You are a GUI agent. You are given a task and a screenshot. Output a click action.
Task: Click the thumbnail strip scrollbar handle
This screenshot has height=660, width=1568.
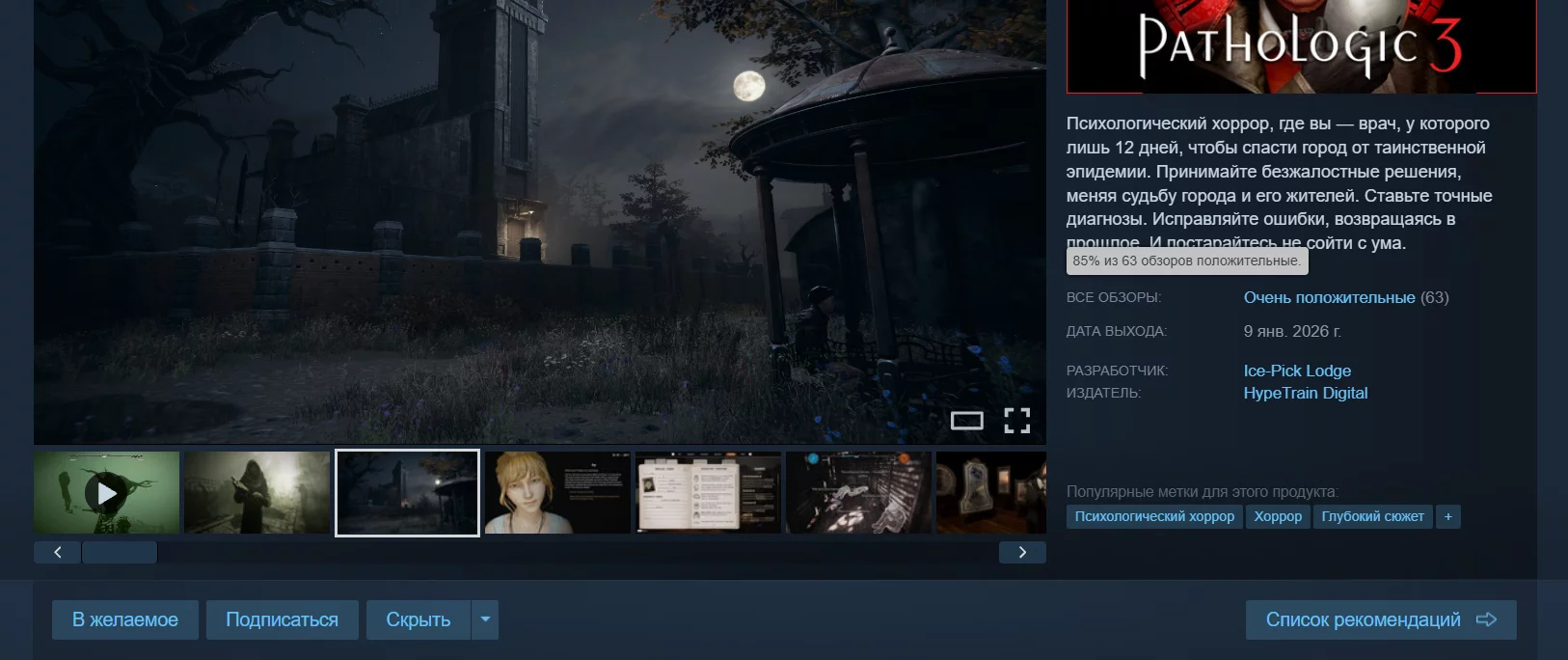coord(120,552)
